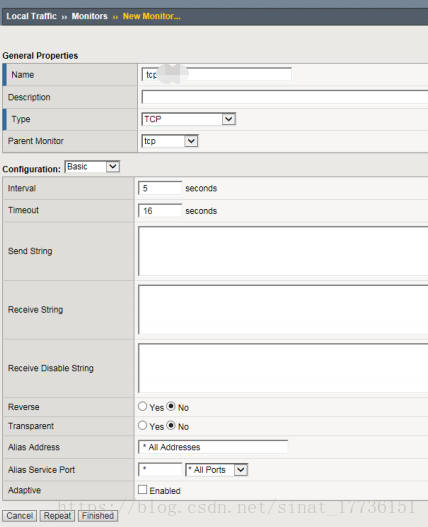The width and height of the screenshot is (428, 527).
Task: Click the New Monitor... breadcrumb
Action: coord(152,16)
